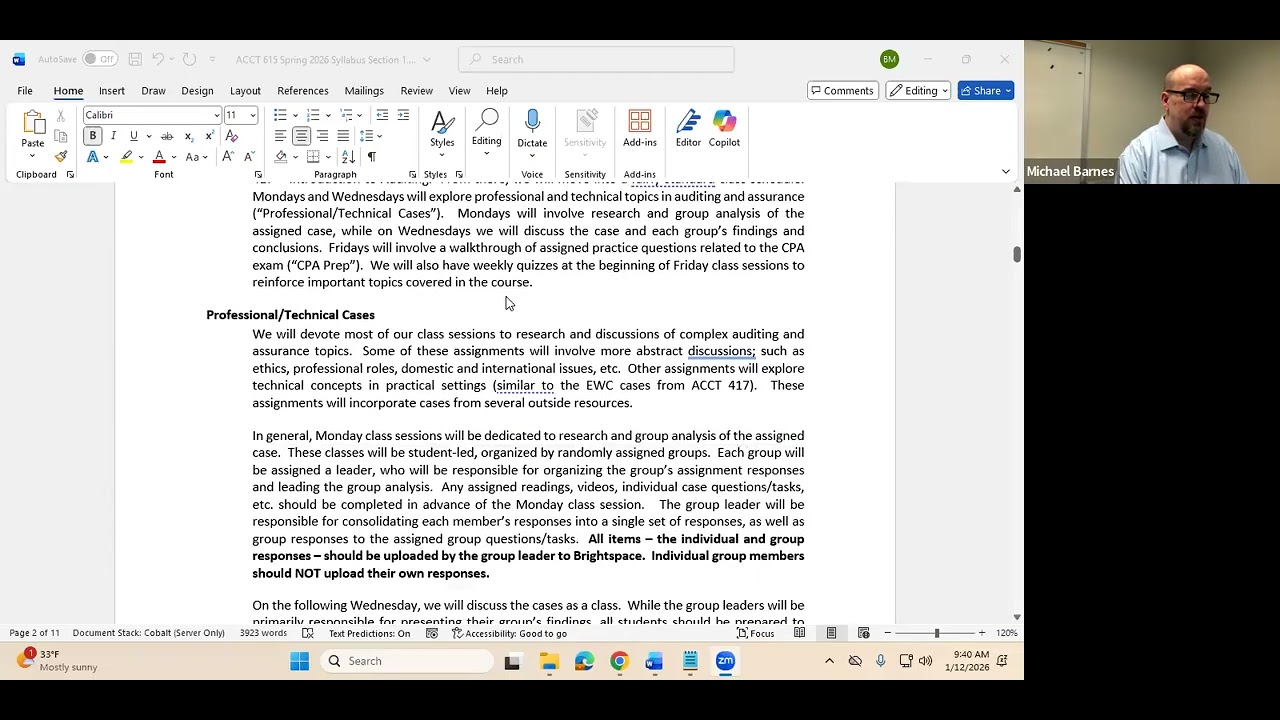Click the Undo arrow in title bar
This screenshot has height=720, width=1280.
pos(157,59)
